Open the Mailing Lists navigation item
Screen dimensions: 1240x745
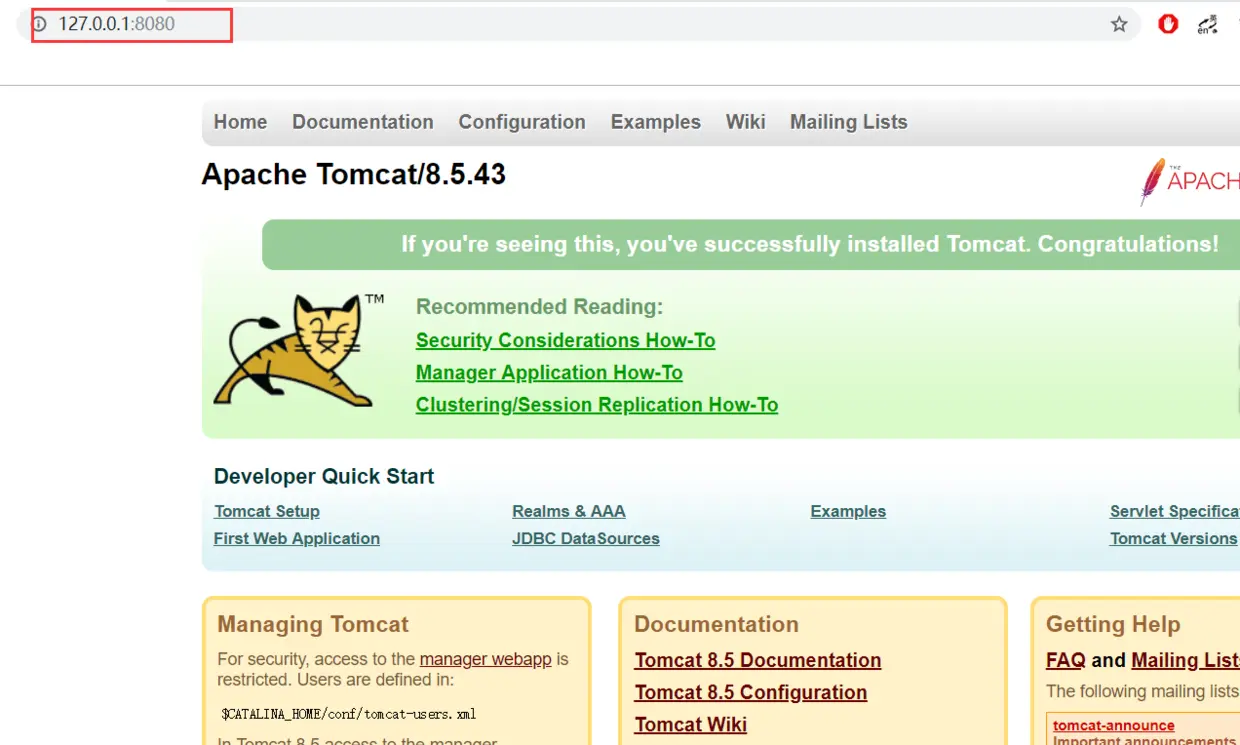click(x=849, y=122)
